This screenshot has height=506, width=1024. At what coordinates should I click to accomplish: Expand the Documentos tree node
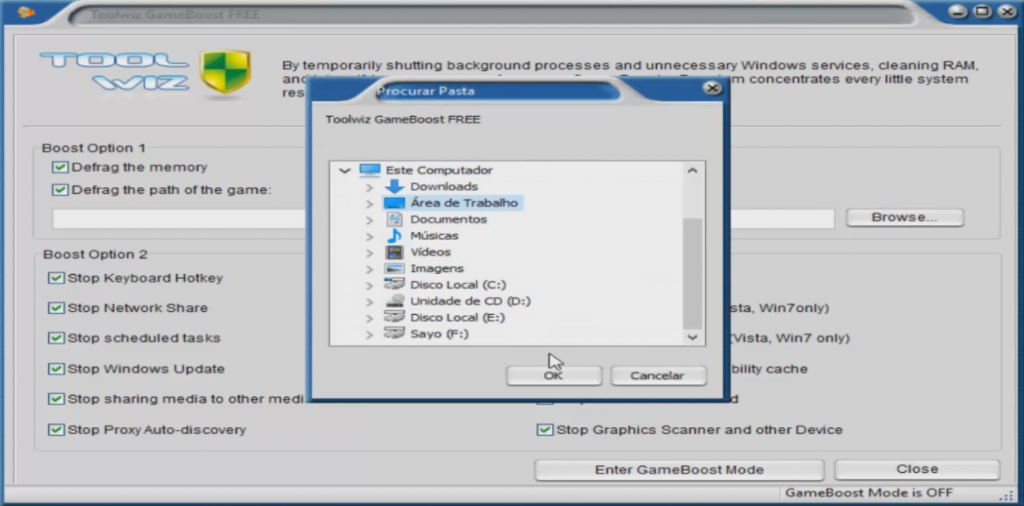[370, 220]
